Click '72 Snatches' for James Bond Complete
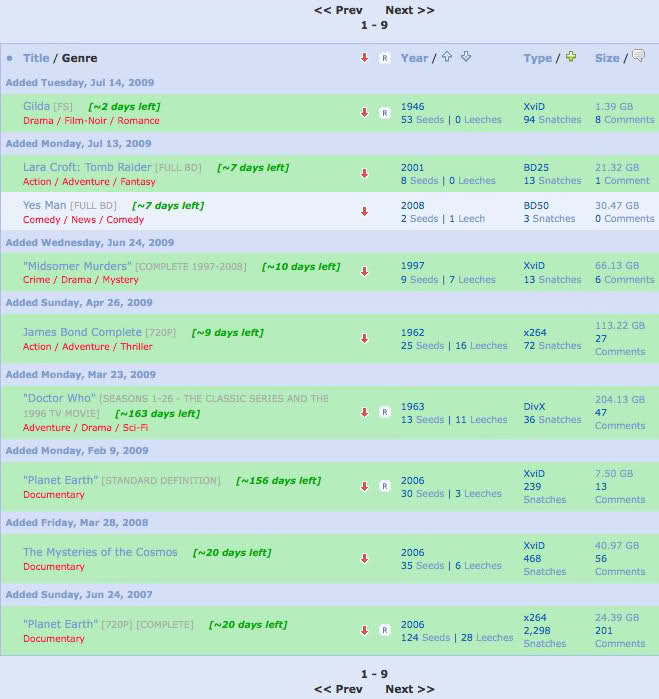 552,345
